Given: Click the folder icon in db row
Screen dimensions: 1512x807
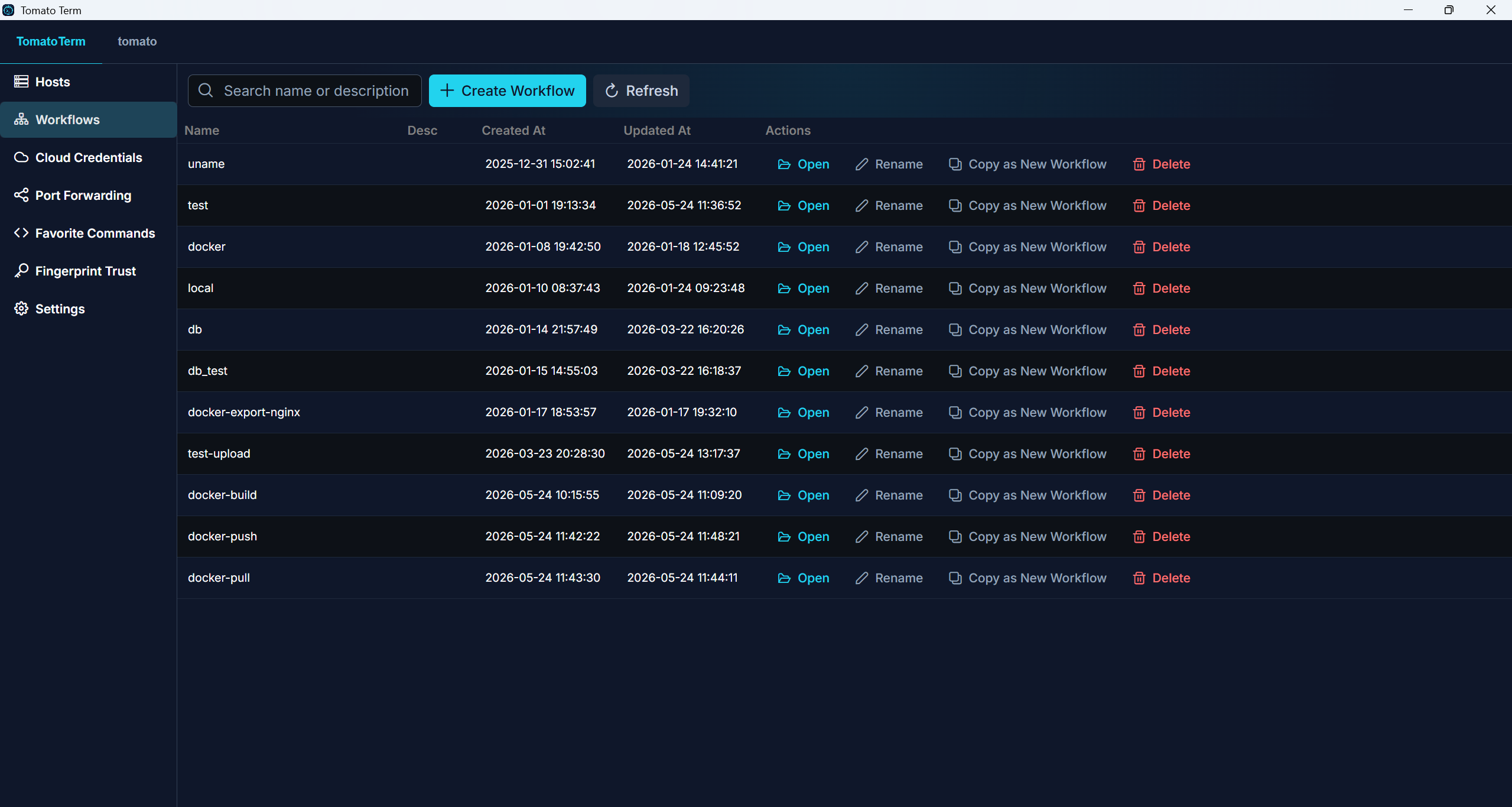Looking at the screenshot, I should point(784,330).
